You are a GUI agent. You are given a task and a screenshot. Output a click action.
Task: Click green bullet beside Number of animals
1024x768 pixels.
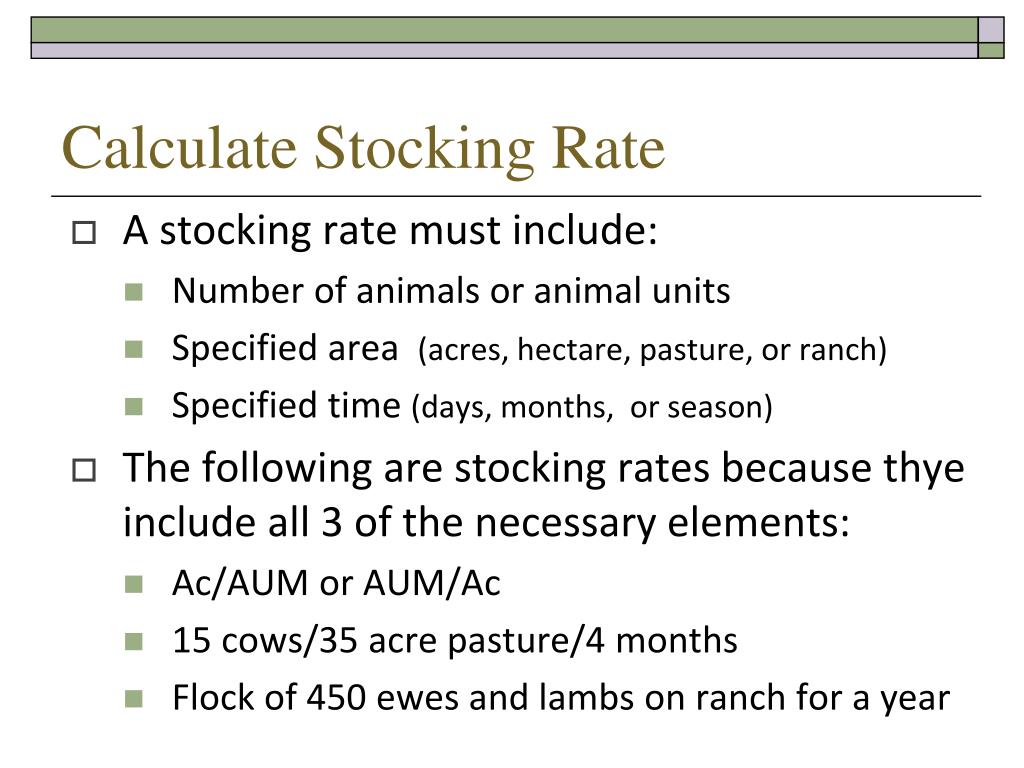pos(134,292)
